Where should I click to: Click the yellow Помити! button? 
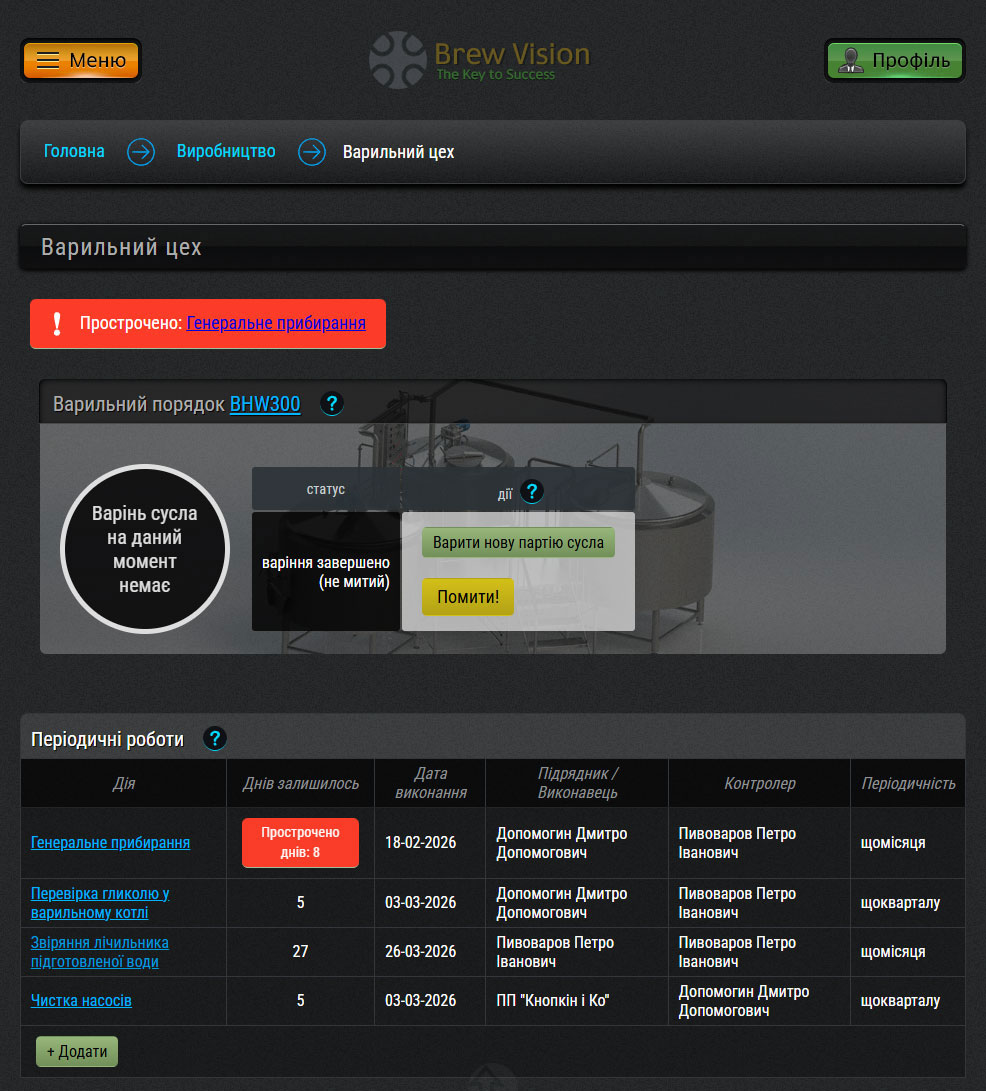click(467, 597)
